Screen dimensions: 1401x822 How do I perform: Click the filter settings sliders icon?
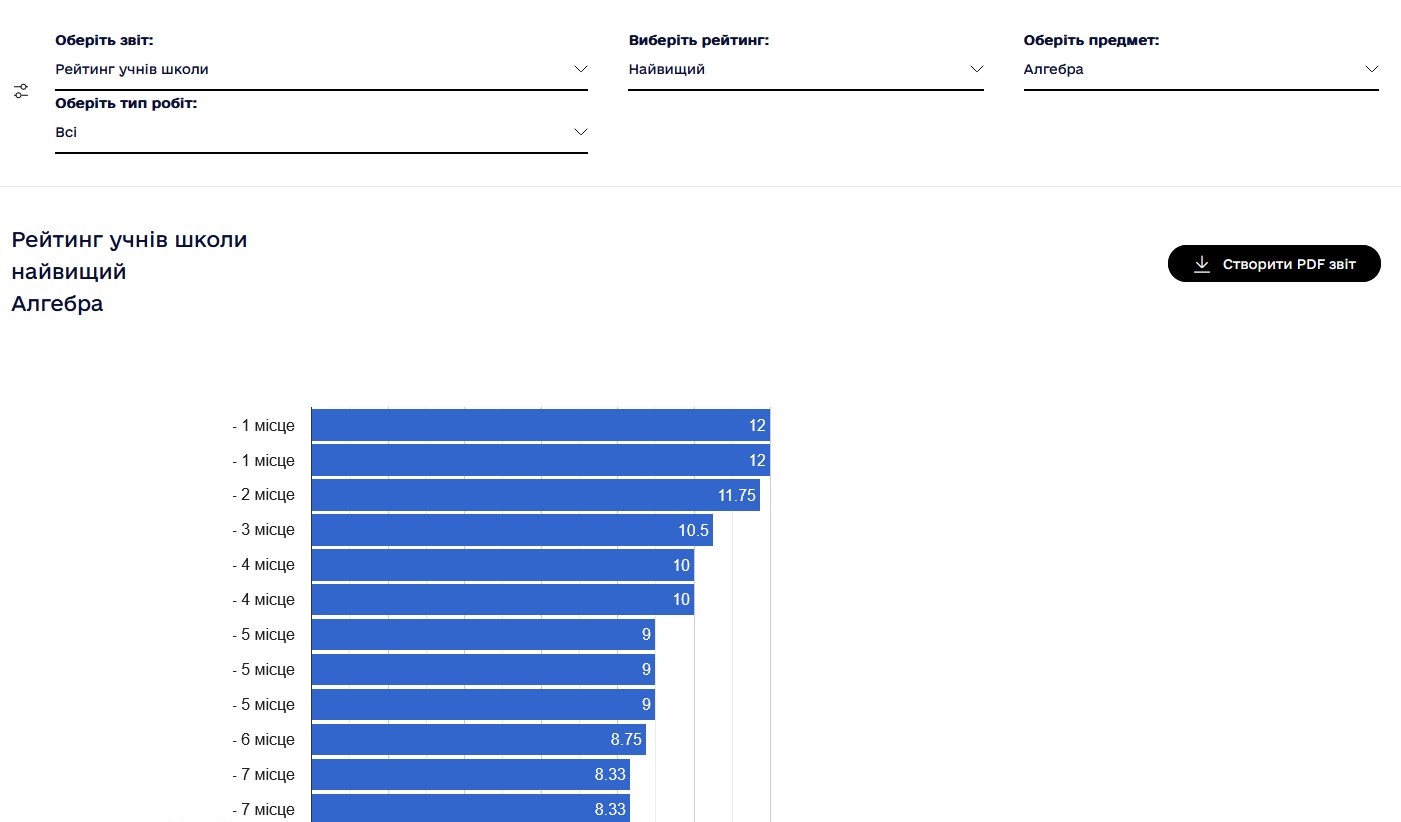21,92
